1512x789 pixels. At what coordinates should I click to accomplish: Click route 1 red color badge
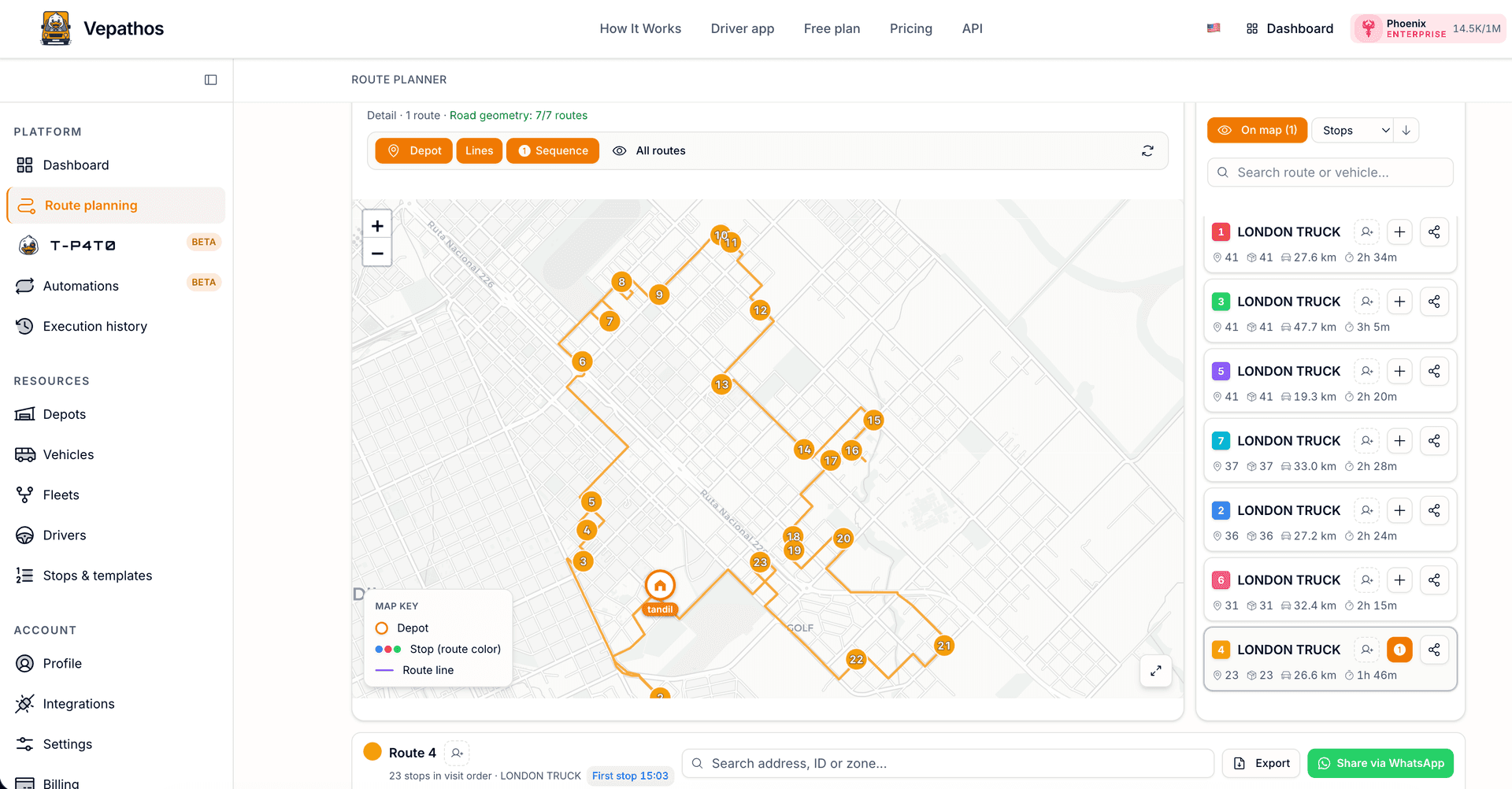[x=1221, y=232]
